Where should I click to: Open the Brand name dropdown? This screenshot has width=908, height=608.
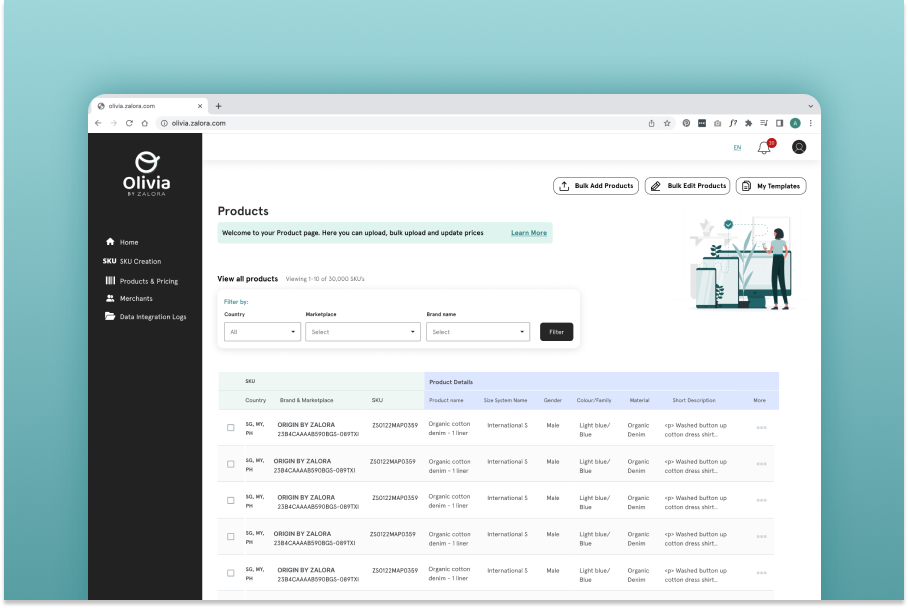click(x=478, y=332)
